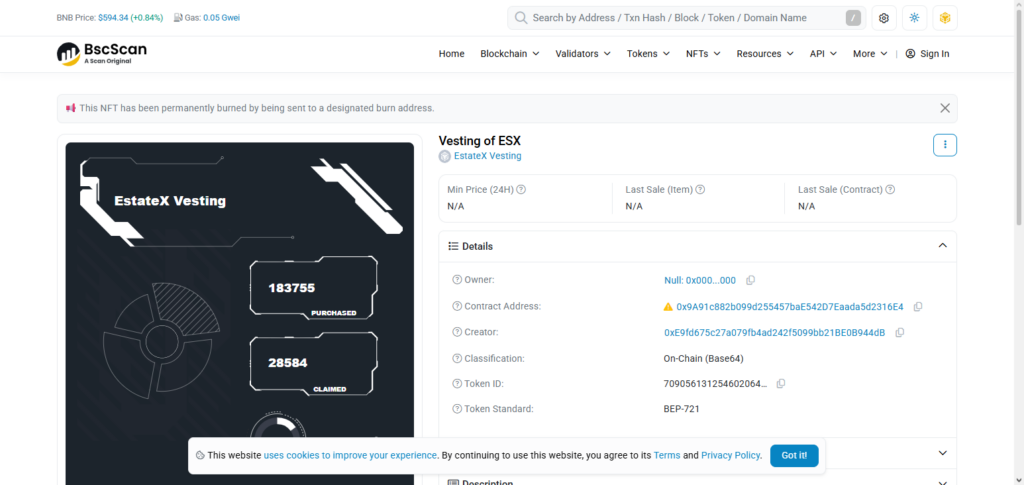1024x485 pixels.
Task: Click the Vesting of ESX title
Action: pos(479,141)
